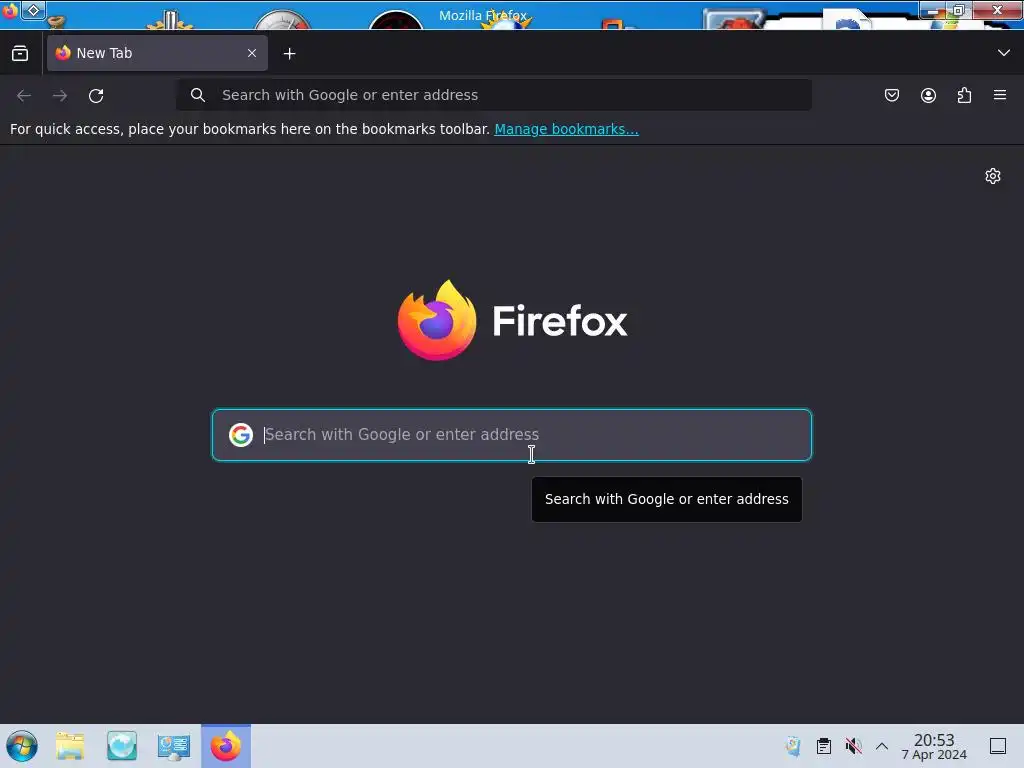Screen dimensions: 1024x768
Task: Maximize or restore the Firefox window
Action: coord(958,10)
